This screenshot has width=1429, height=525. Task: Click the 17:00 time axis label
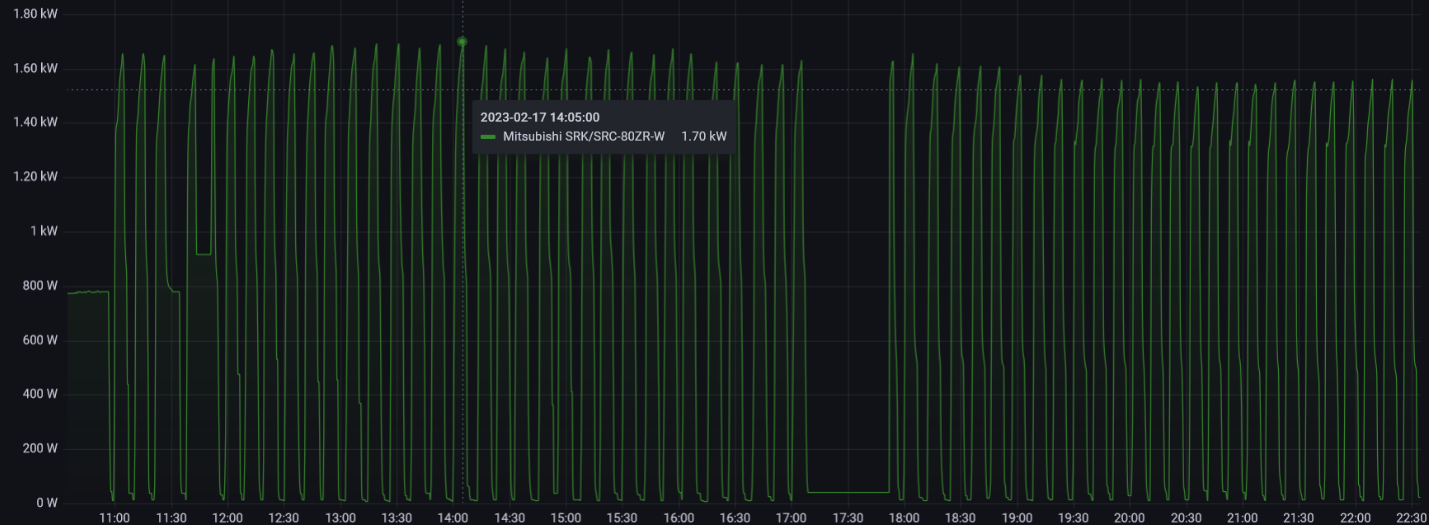[x=792, y=518]
